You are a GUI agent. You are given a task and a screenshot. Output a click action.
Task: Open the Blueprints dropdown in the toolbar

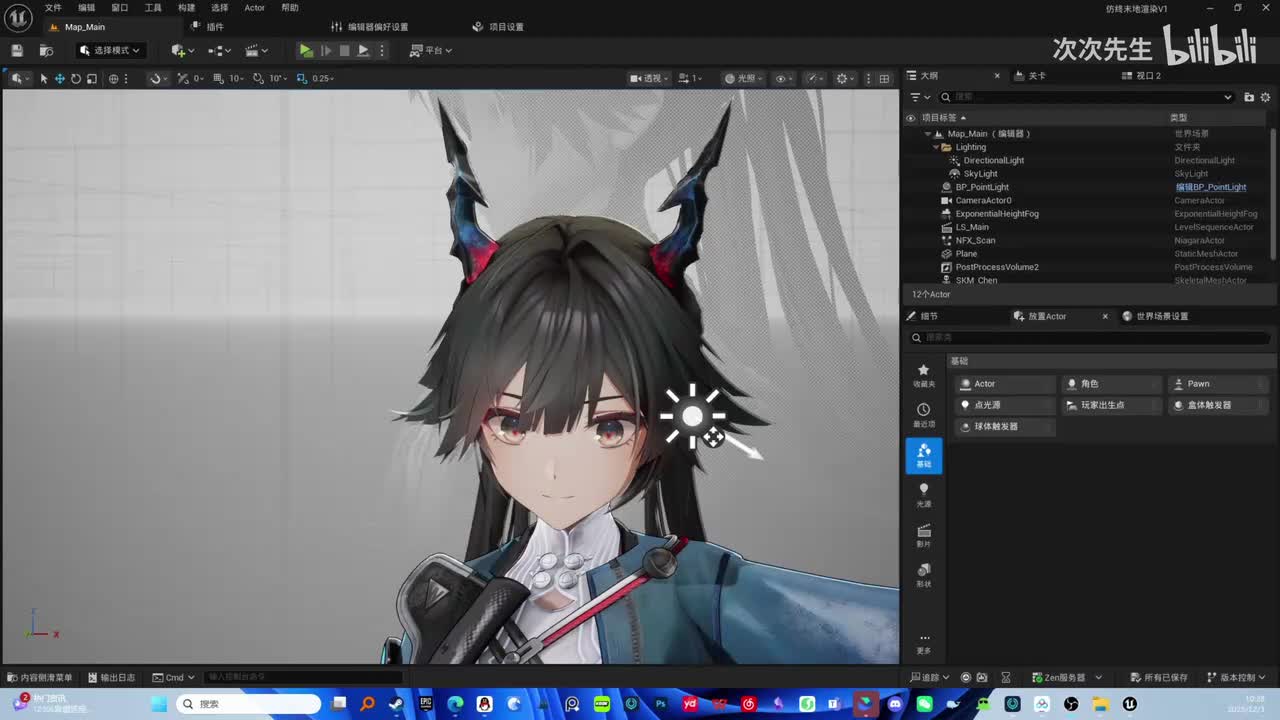pos(219,50)
